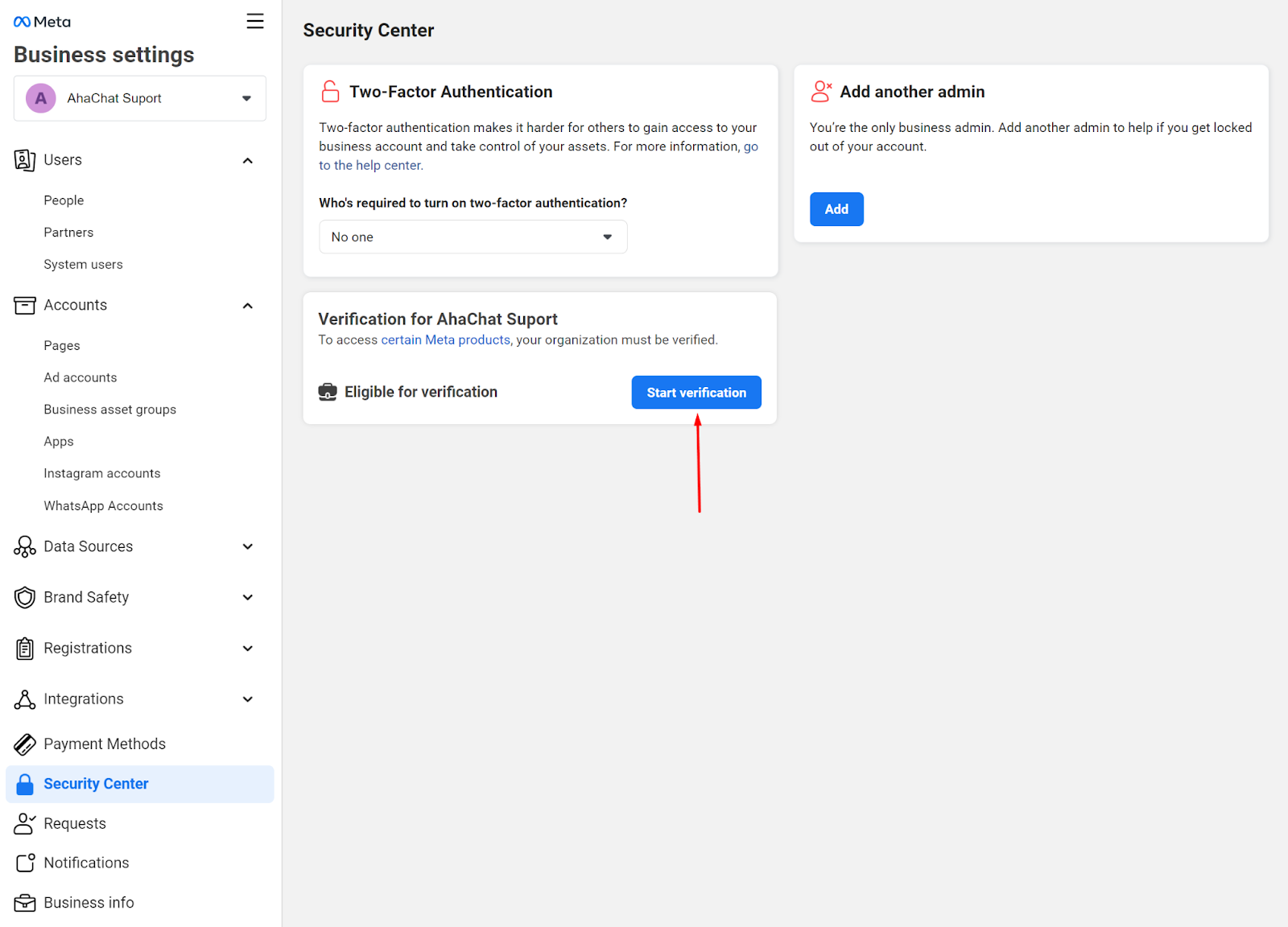Collapse the Accounts section chevron

point(248,306)
